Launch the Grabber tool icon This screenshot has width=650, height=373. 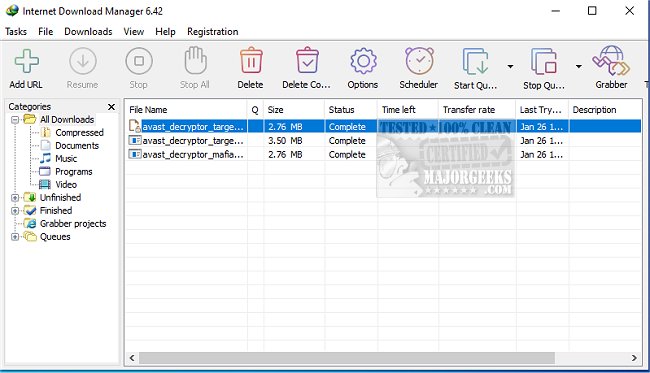(x=611, y=61)
